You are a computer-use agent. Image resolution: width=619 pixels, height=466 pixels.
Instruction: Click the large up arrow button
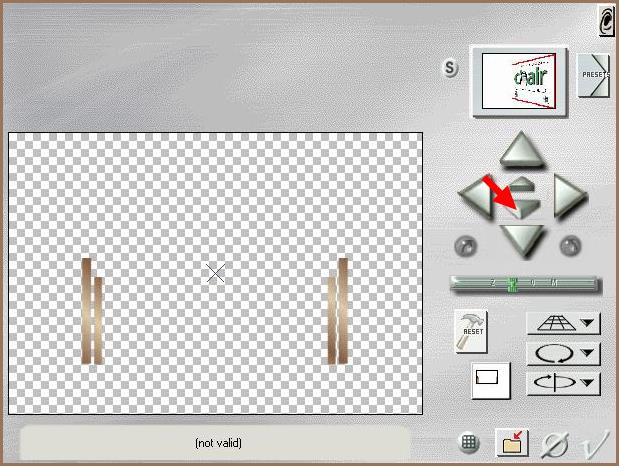522,150
